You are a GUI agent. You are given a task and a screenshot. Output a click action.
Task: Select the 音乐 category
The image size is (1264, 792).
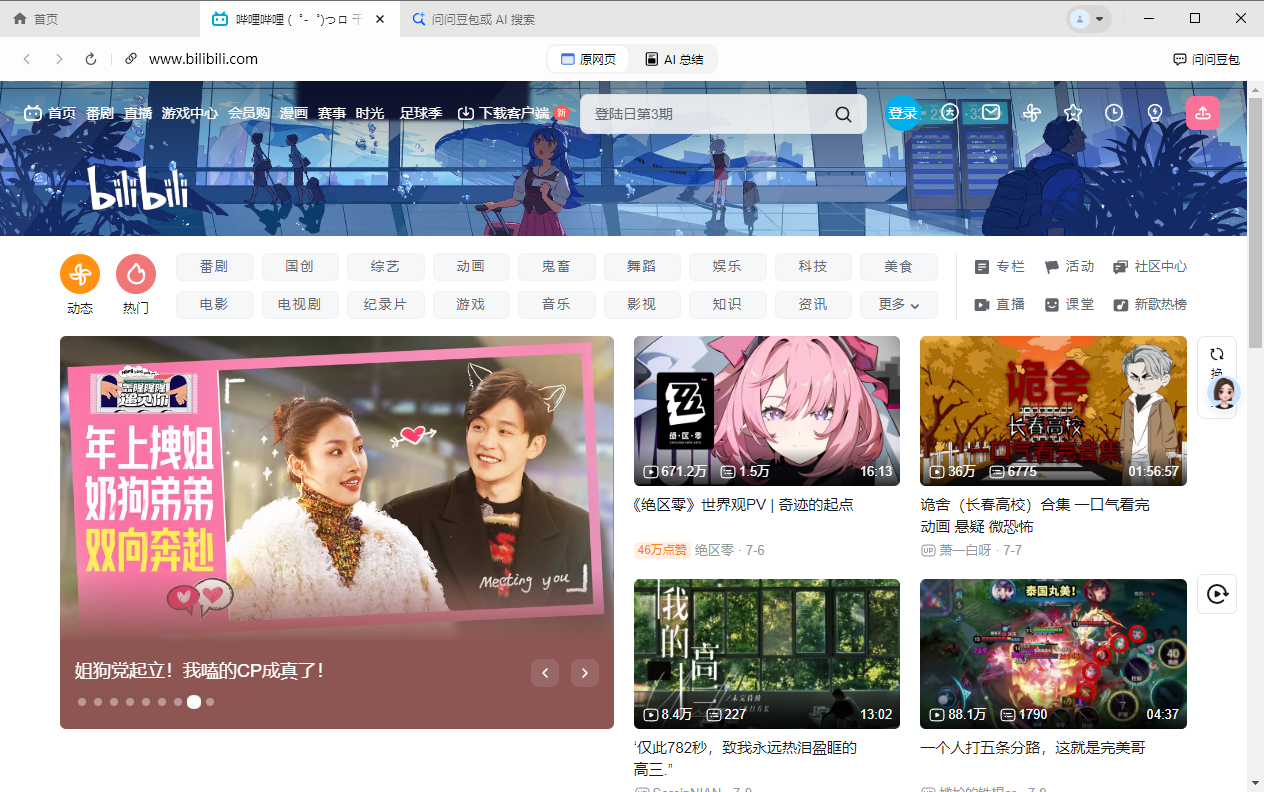(556, 304)
